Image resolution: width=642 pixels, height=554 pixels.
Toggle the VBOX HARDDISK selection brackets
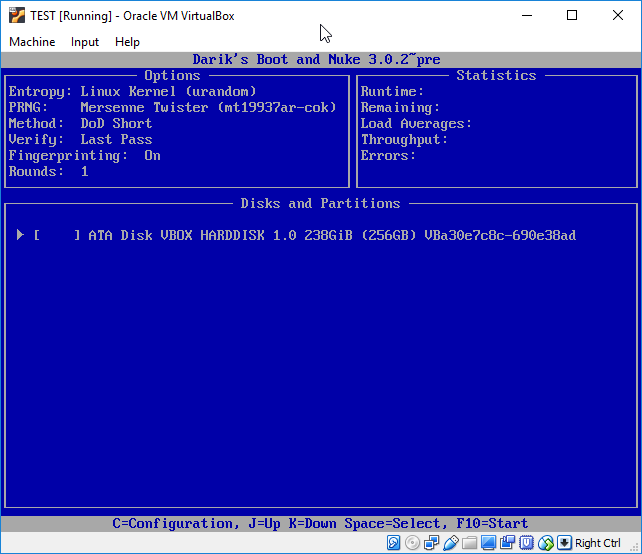point(57,235)
